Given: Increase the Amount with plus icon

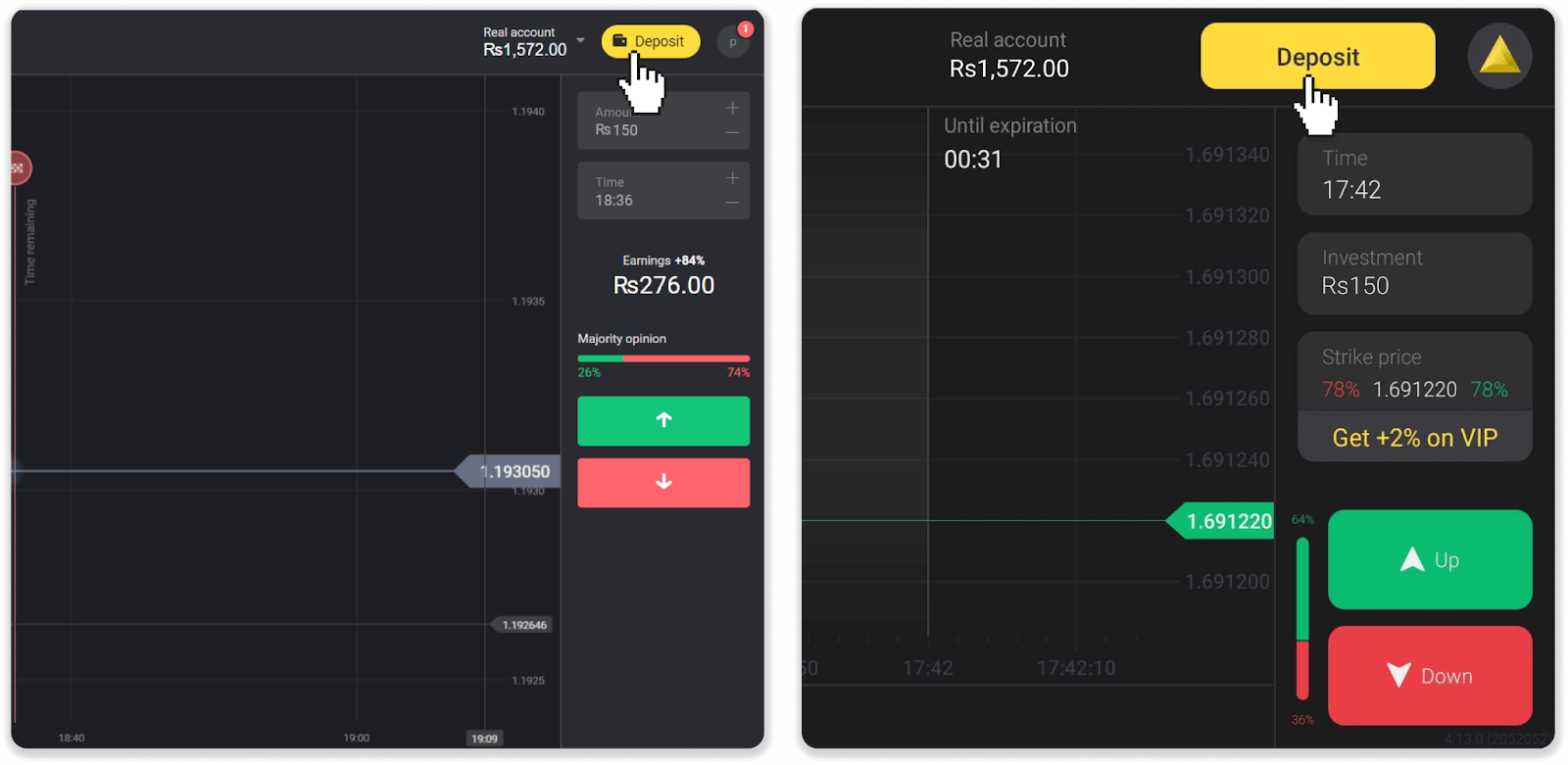Looking at the screenshot, I should 732,108.
